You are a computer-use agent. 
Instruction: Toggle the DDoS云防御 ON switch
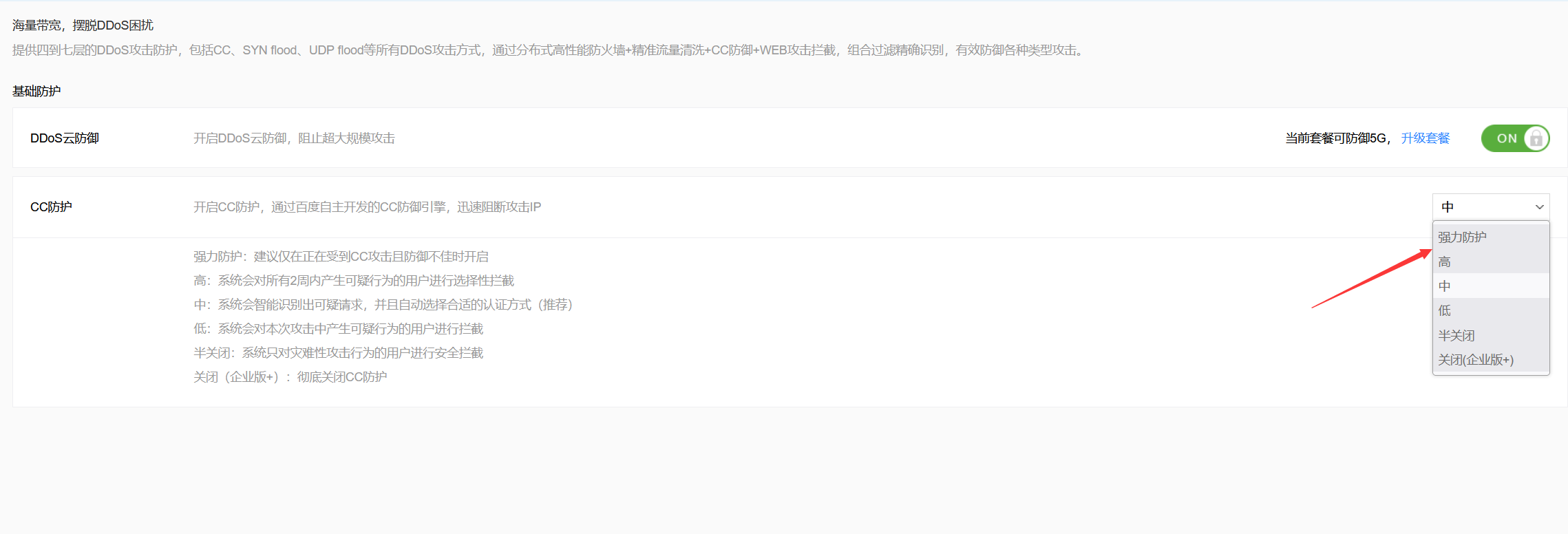[x=1515, y=138]
